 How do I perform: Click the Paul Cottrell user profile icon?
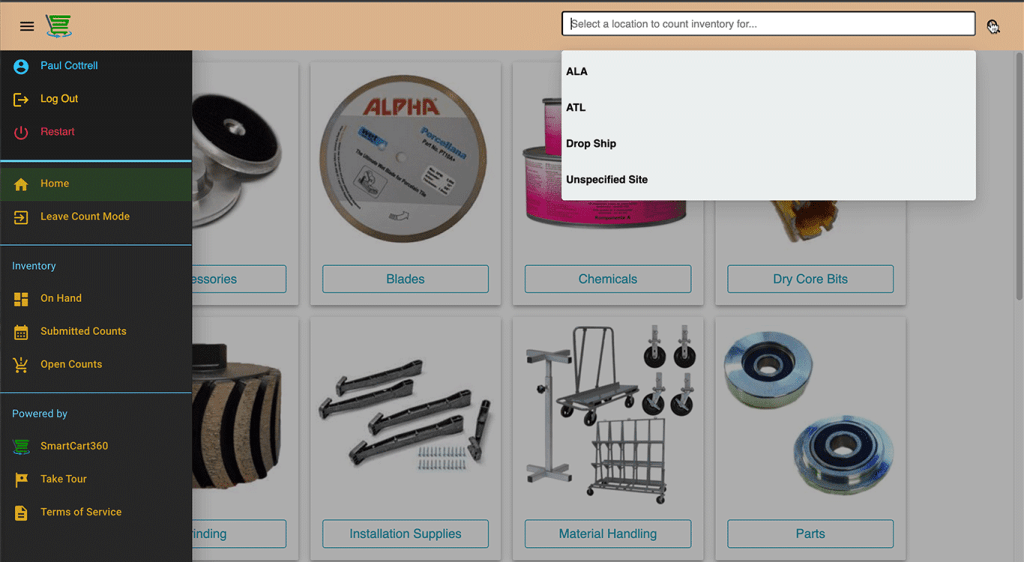pyautogui.click(x=21, y=66)
